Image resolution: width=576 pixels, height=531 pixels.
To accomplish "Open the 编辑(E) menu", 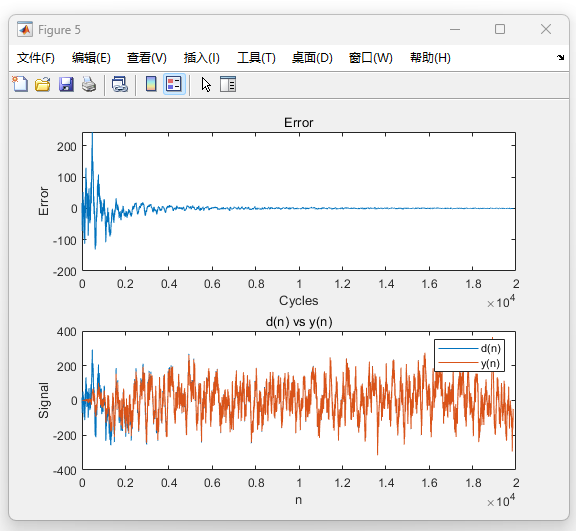I will coord(91,58).
